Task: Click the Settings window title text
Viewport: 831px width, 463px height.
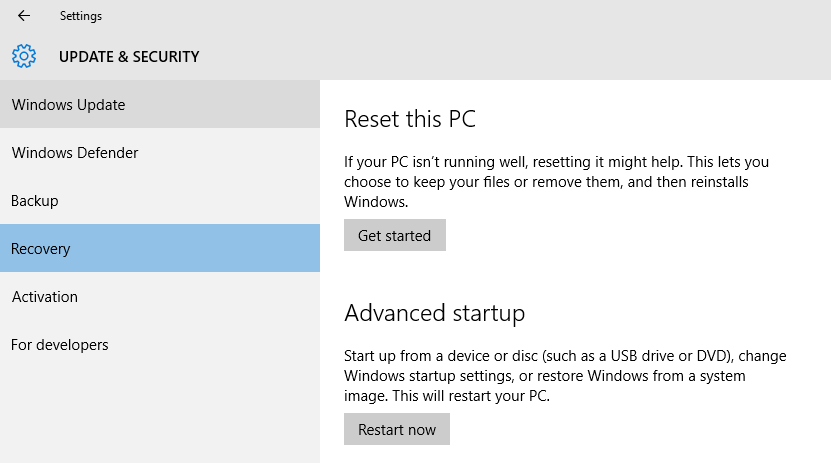Action: (x=81, y=16)
